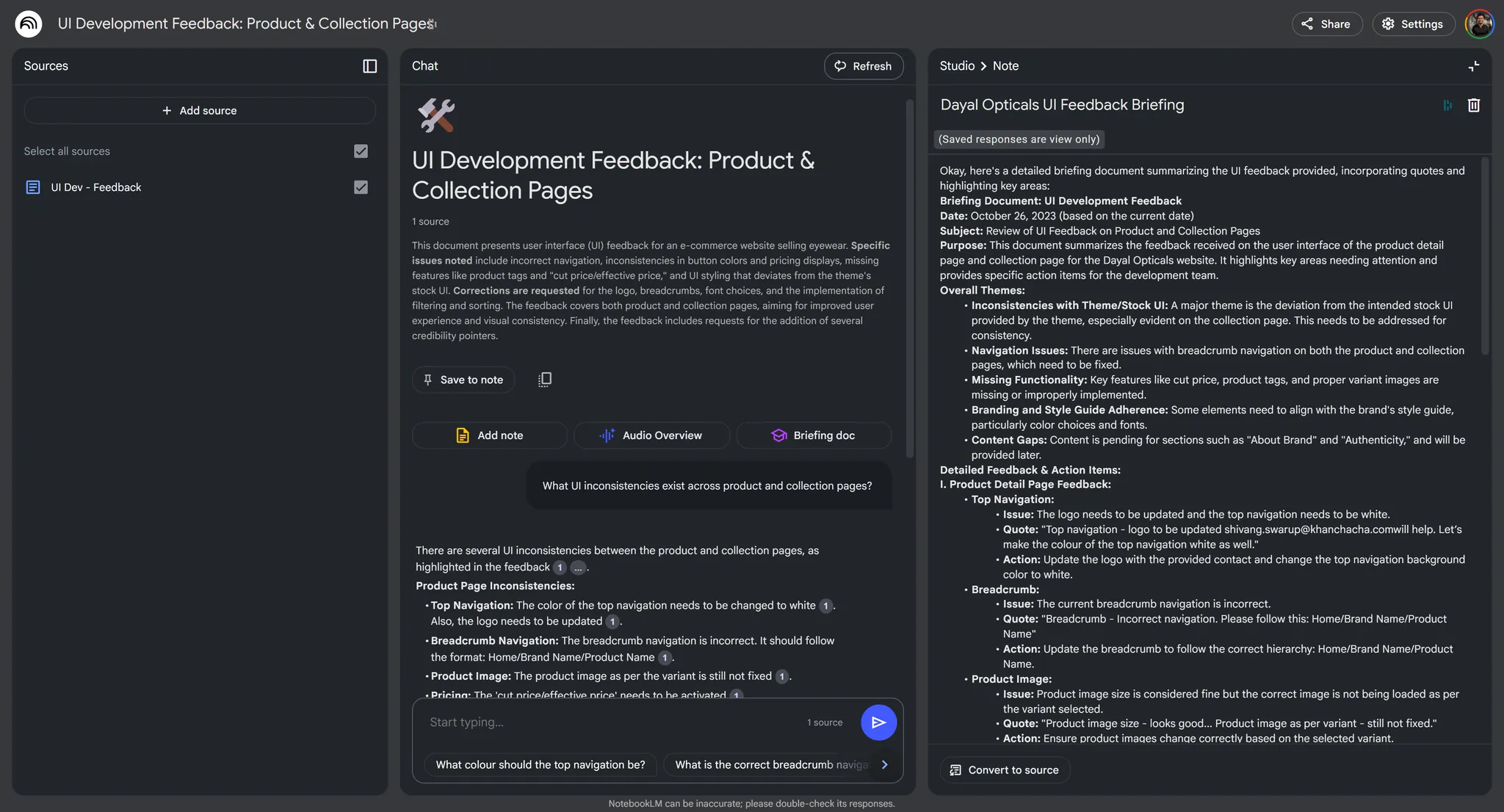Click Convert to source button

pos(1005,770)
